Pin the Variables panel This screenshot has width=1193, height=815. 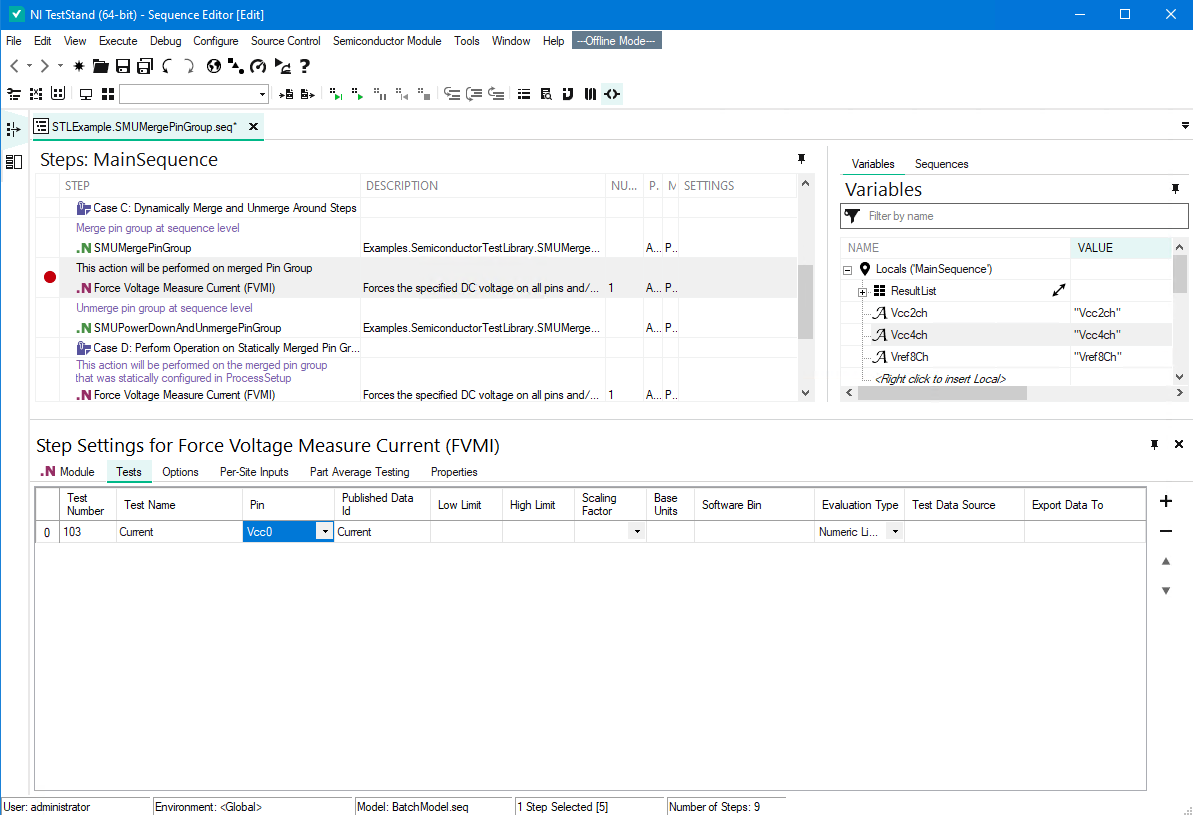coord(1175,189)
